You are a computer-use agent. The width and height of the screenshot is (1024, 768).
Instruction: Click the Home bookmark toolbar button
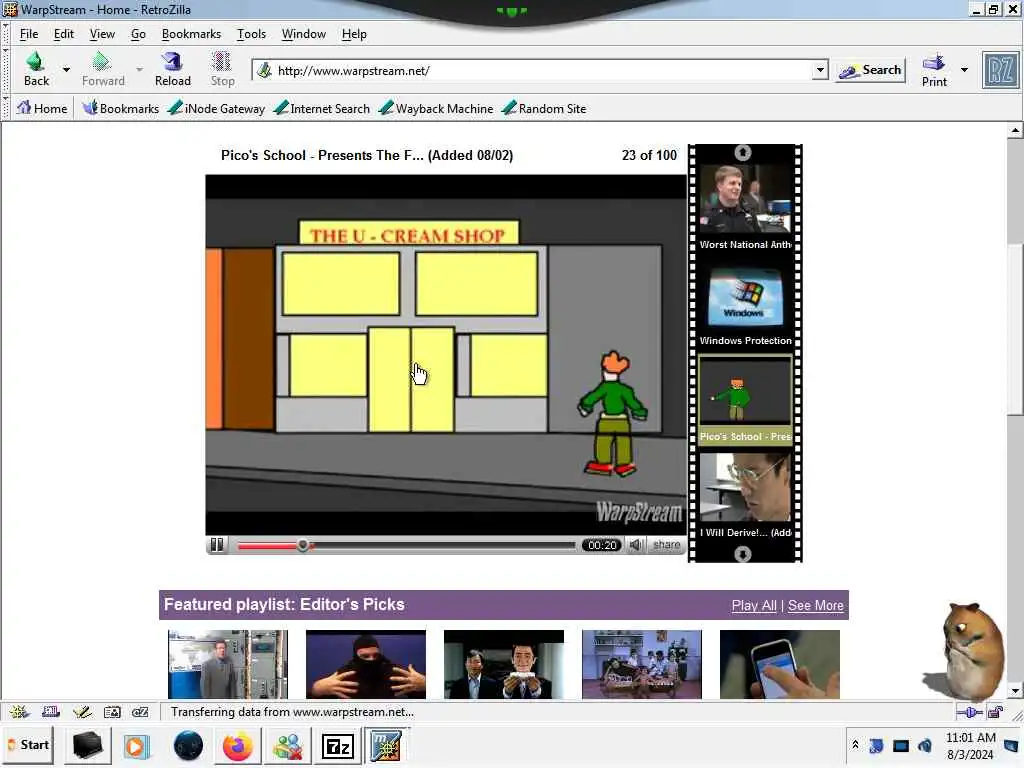pos(42,108)
